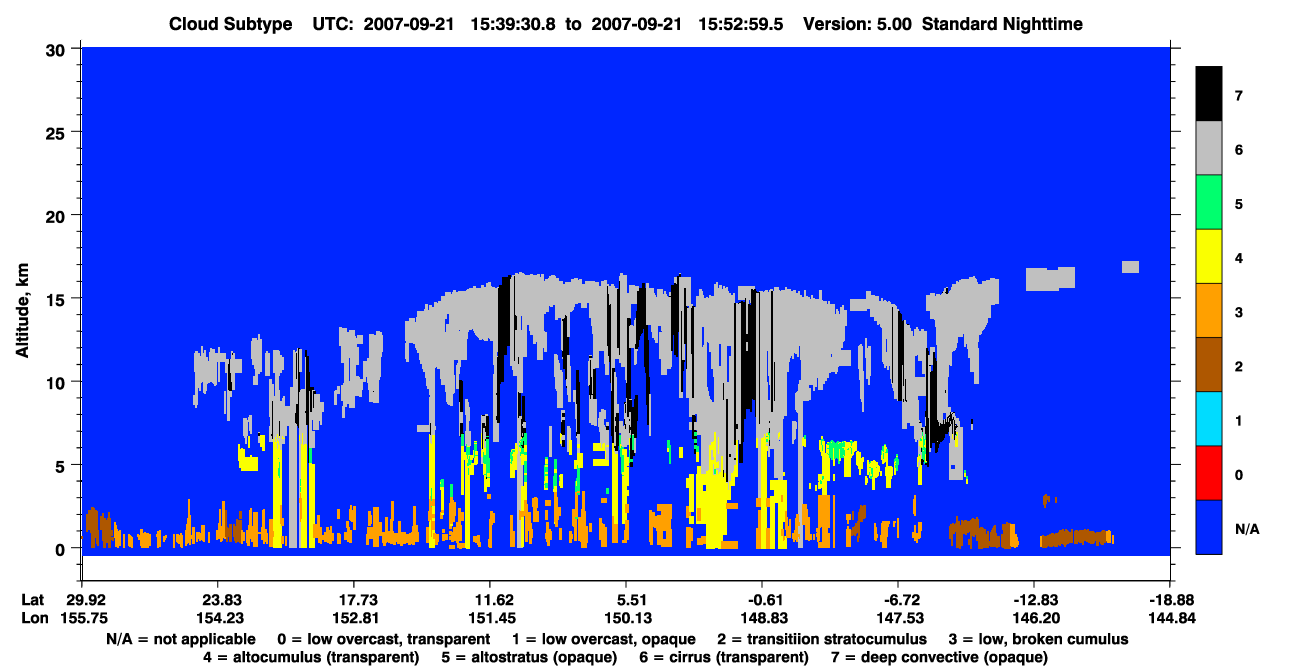
Task: Click longitude value 144.84
Action: click(x=1169, y=618)
